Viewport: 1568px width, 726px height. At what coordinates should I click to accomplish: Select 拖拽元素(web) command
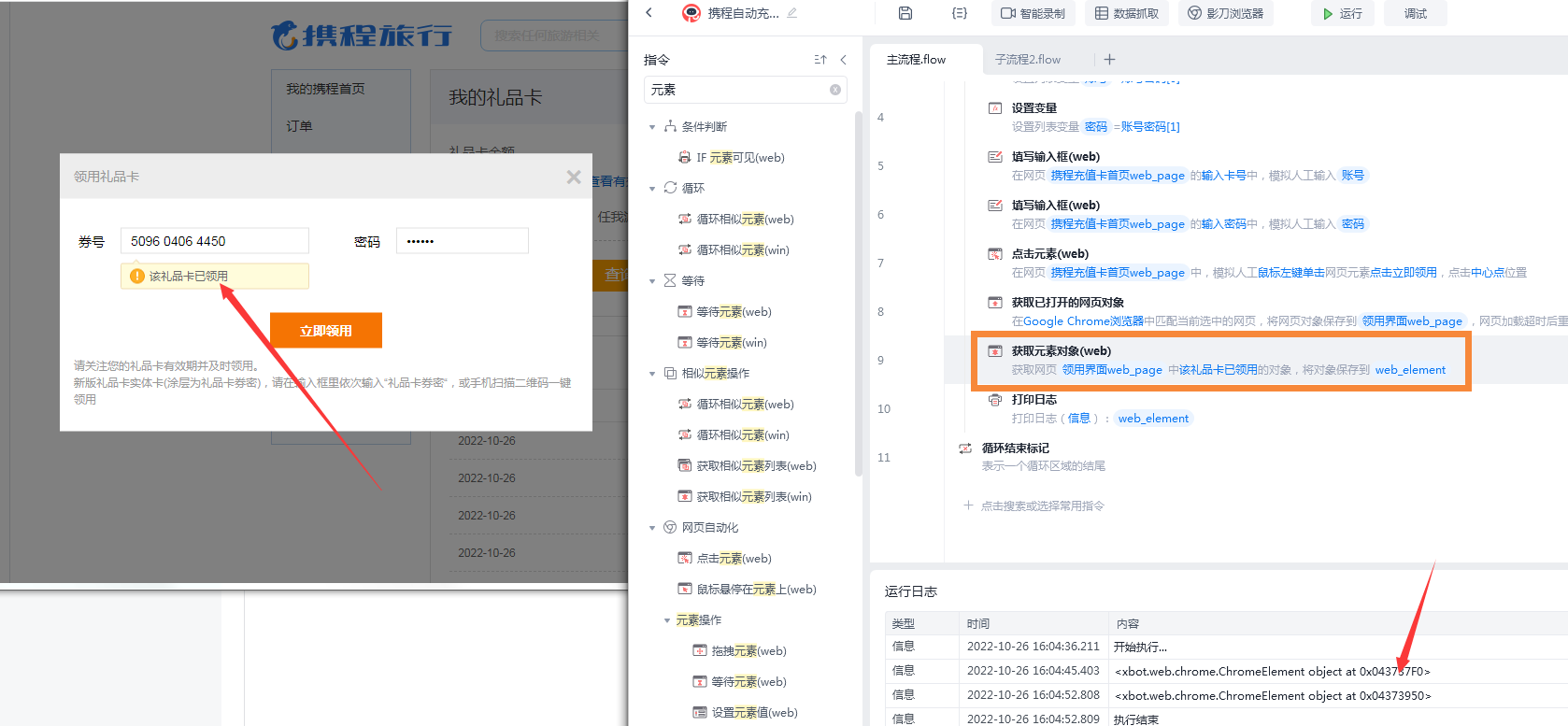[x=748, y=651]
